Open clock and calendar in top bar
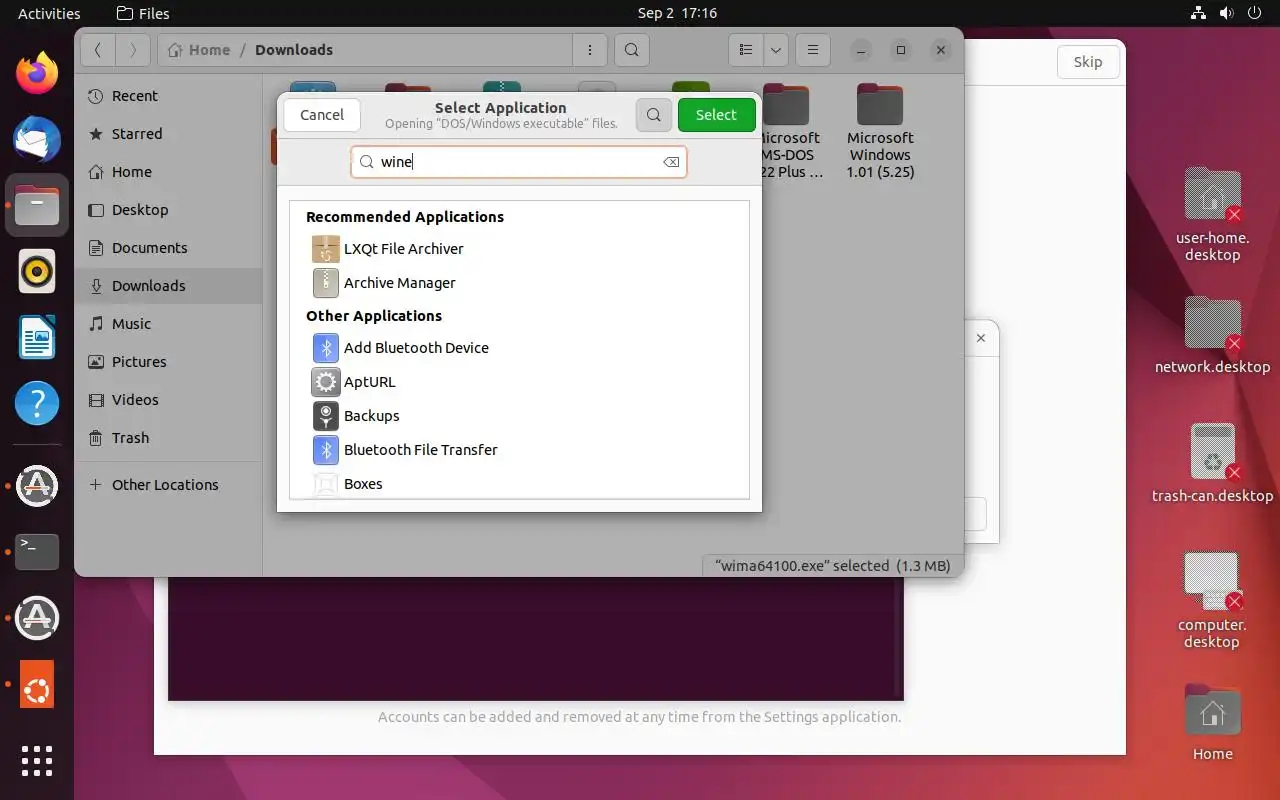 pos(677,13)
